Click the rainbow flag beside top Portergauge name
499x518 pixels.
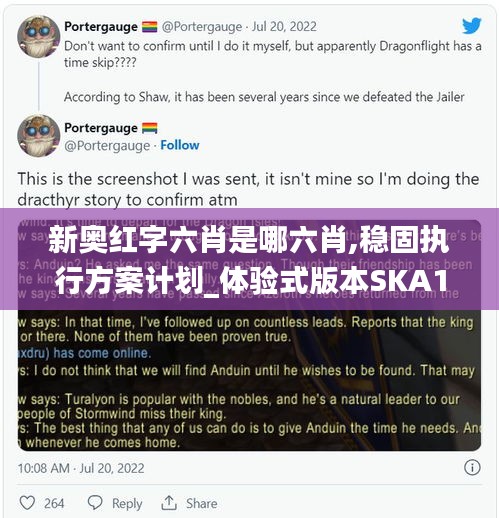pyautogui.click(x=149, y=27)
